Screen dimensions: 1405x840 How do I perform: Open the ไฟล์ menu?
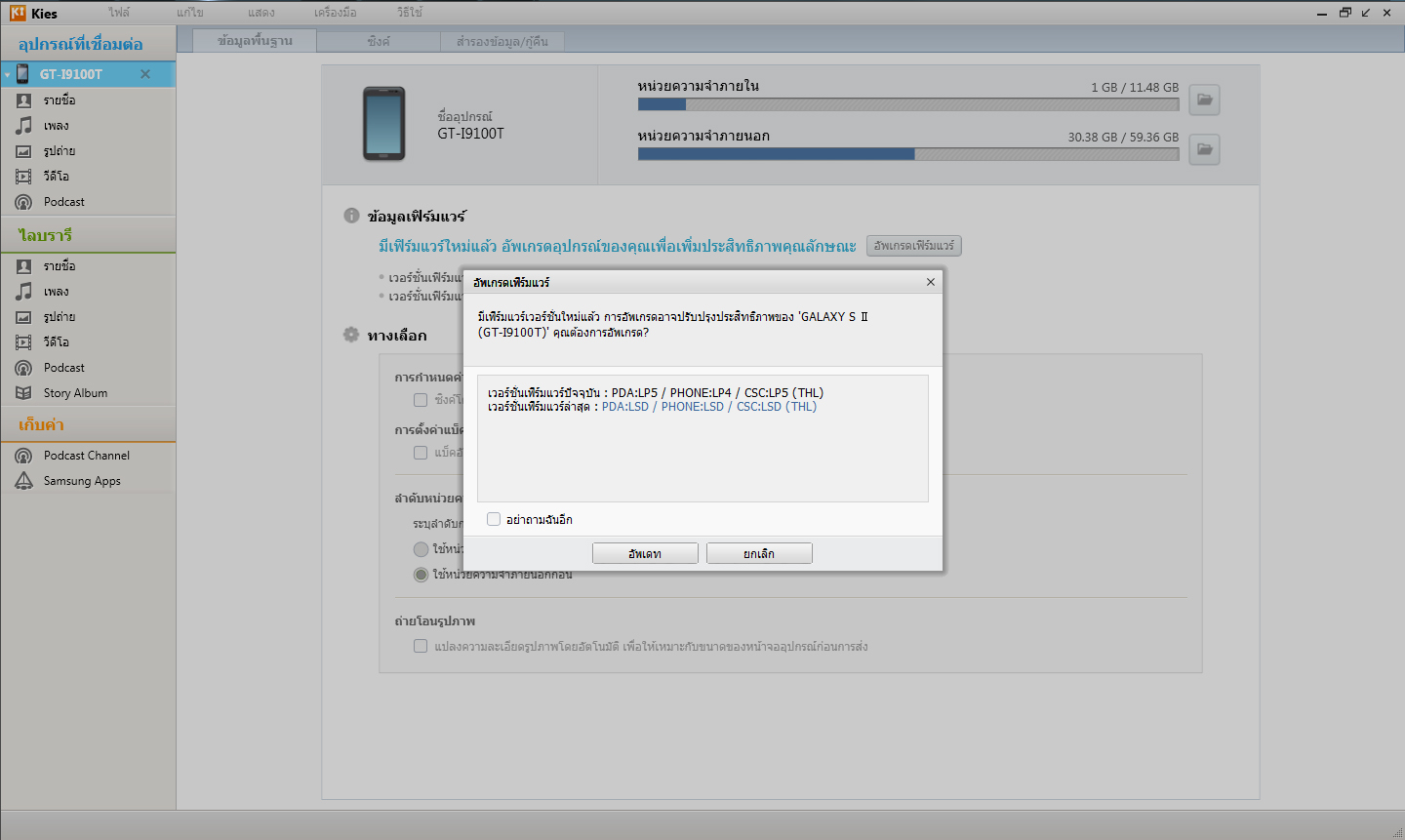119,13
